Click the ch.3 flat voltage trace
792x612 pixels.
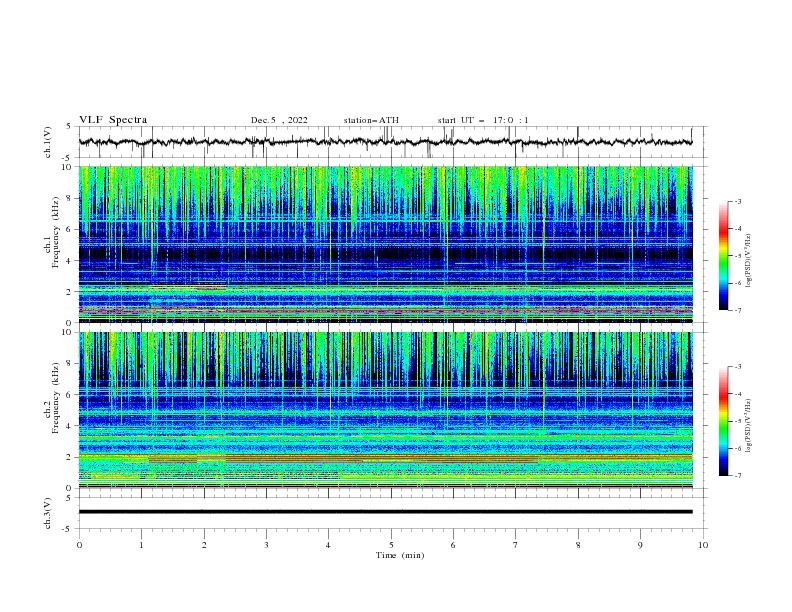pos(385,512)
